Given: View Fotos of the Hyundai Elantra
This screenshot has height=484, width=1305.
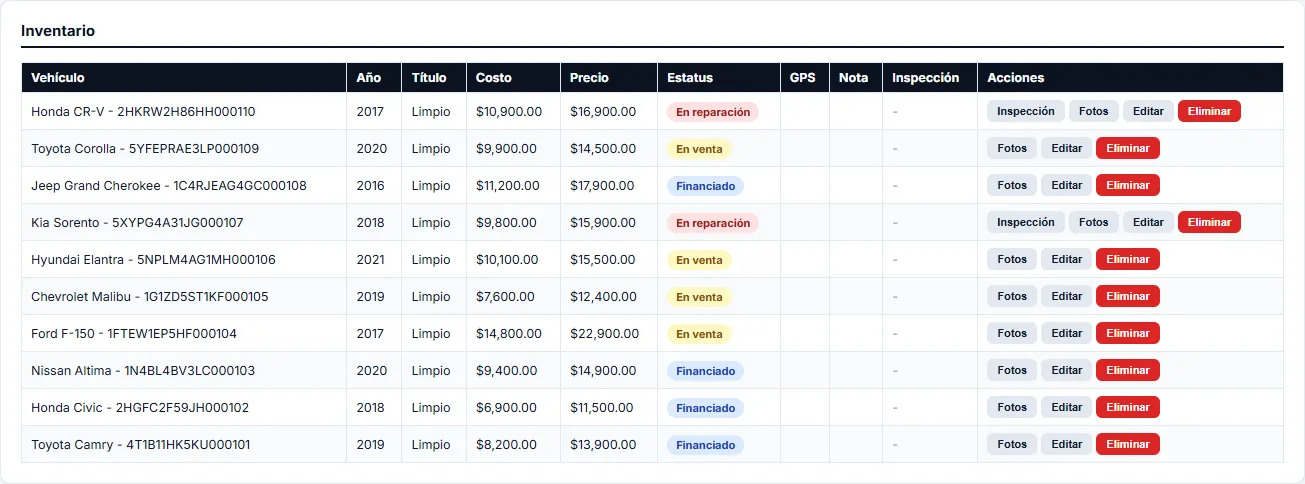Looking at the screenshot, I should pyautogui.click(x=1012, y=259).
